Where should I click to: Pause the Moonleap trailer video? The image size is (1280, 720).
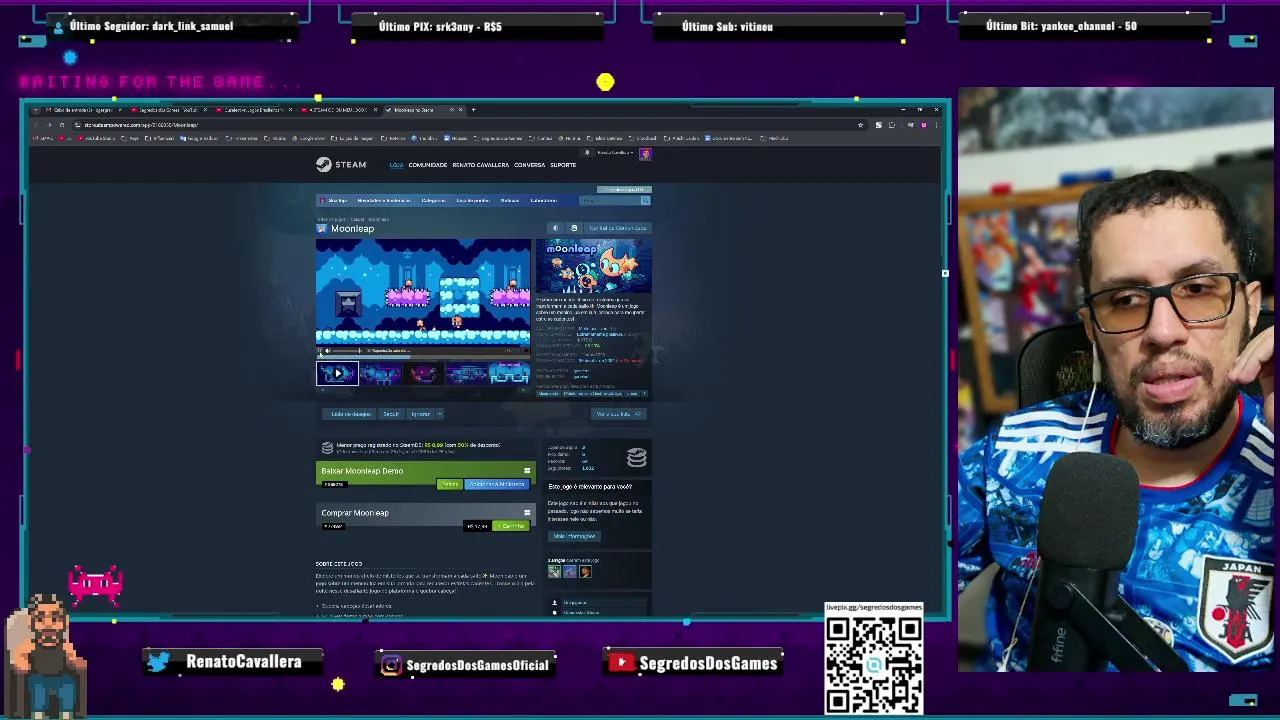pos(322,351)
